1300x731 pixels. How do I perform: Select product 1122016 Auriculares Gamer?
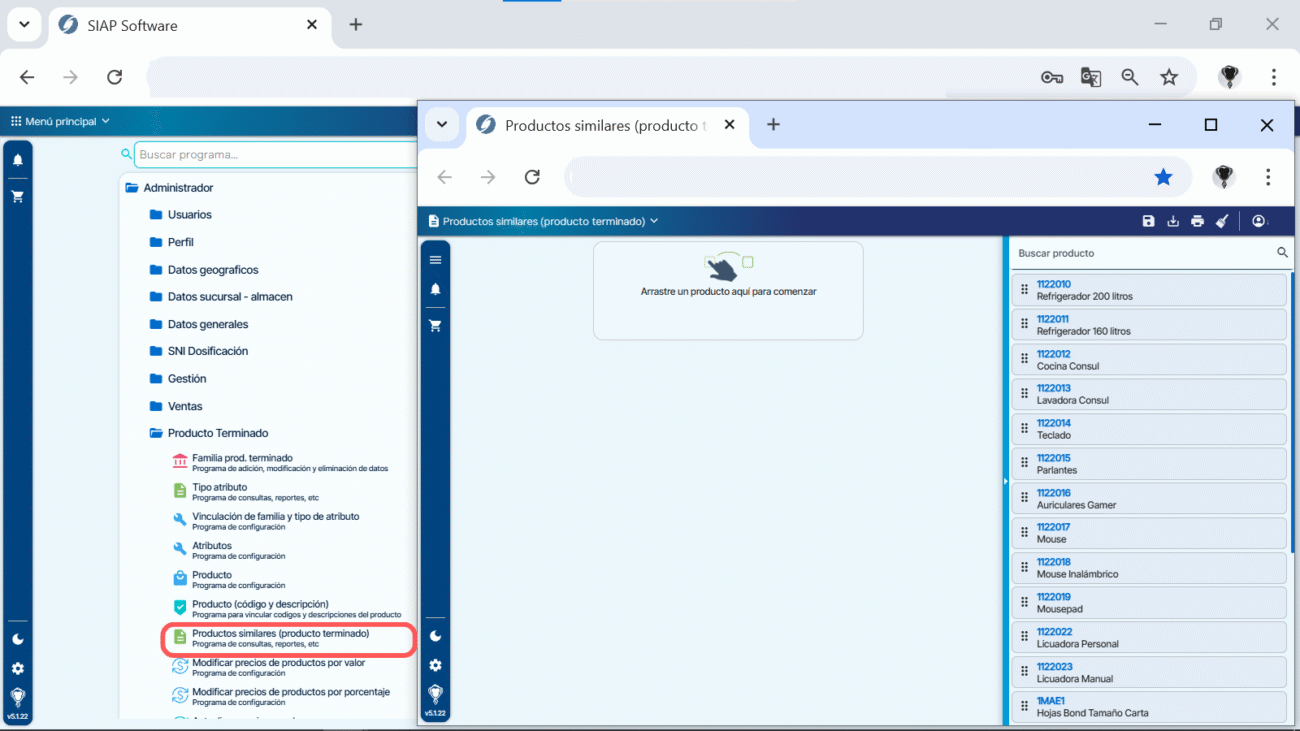(1148, 498)
